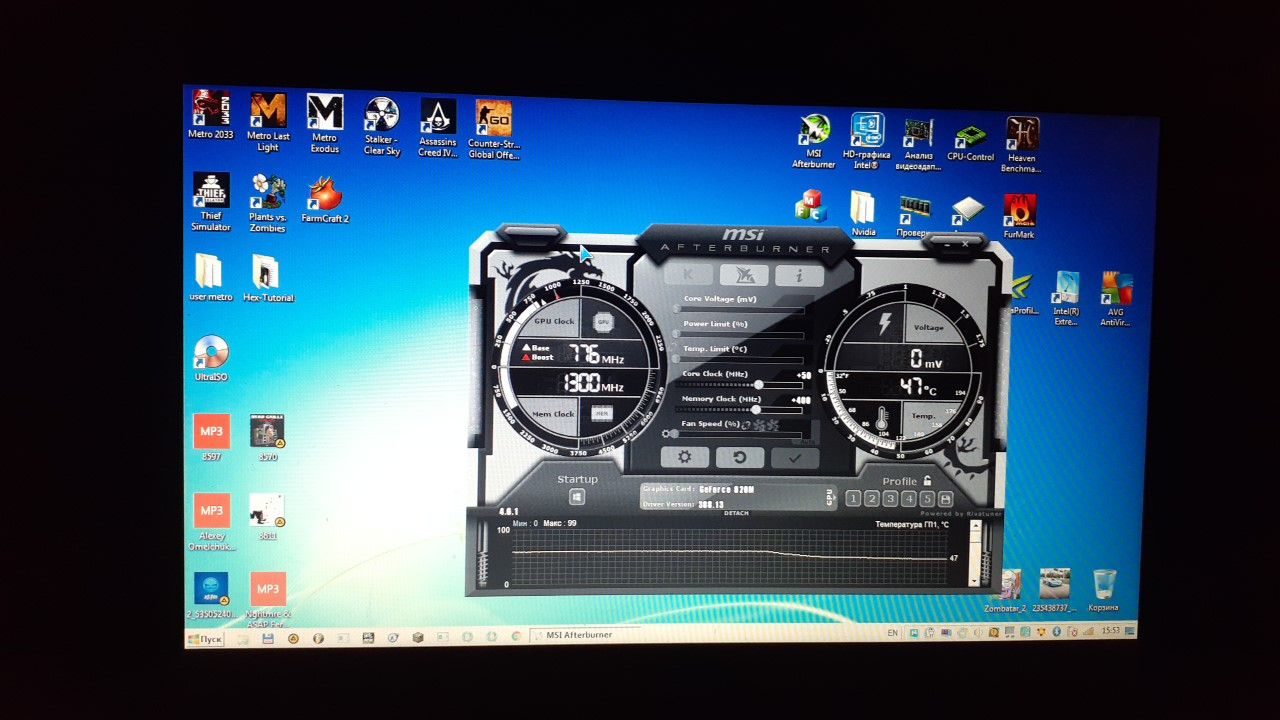This screenshot has width=1280, height=720.
Task: Click the MEM chip icon in clock gauge
Action: (601, 412)
